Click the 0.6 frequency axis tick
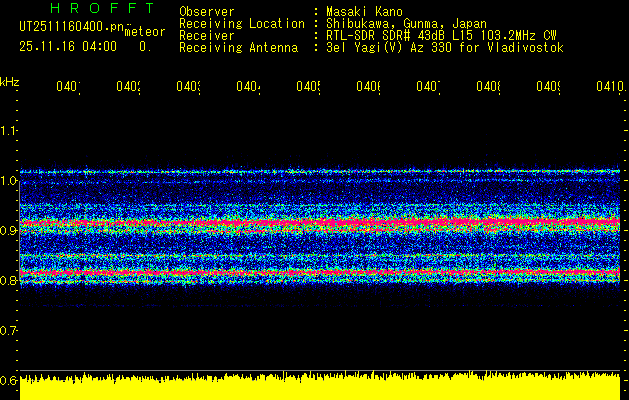Image resolution: width=629 pixels, height=400 pixels. point(10,380)
